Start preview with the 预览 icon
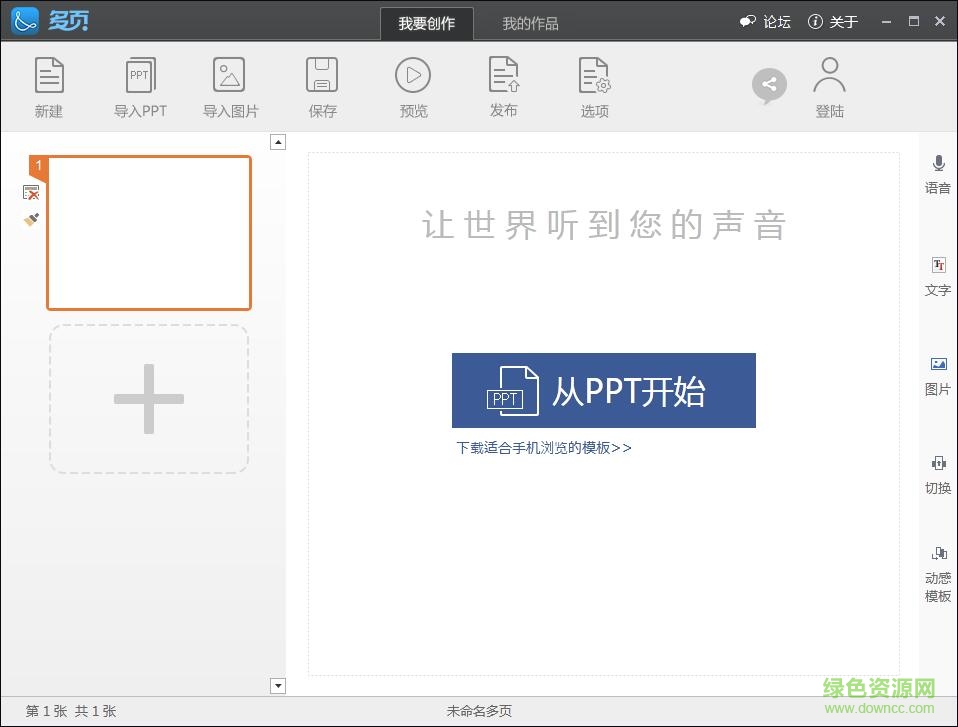This screenshot has width=958, height=727. pos(413,76)
